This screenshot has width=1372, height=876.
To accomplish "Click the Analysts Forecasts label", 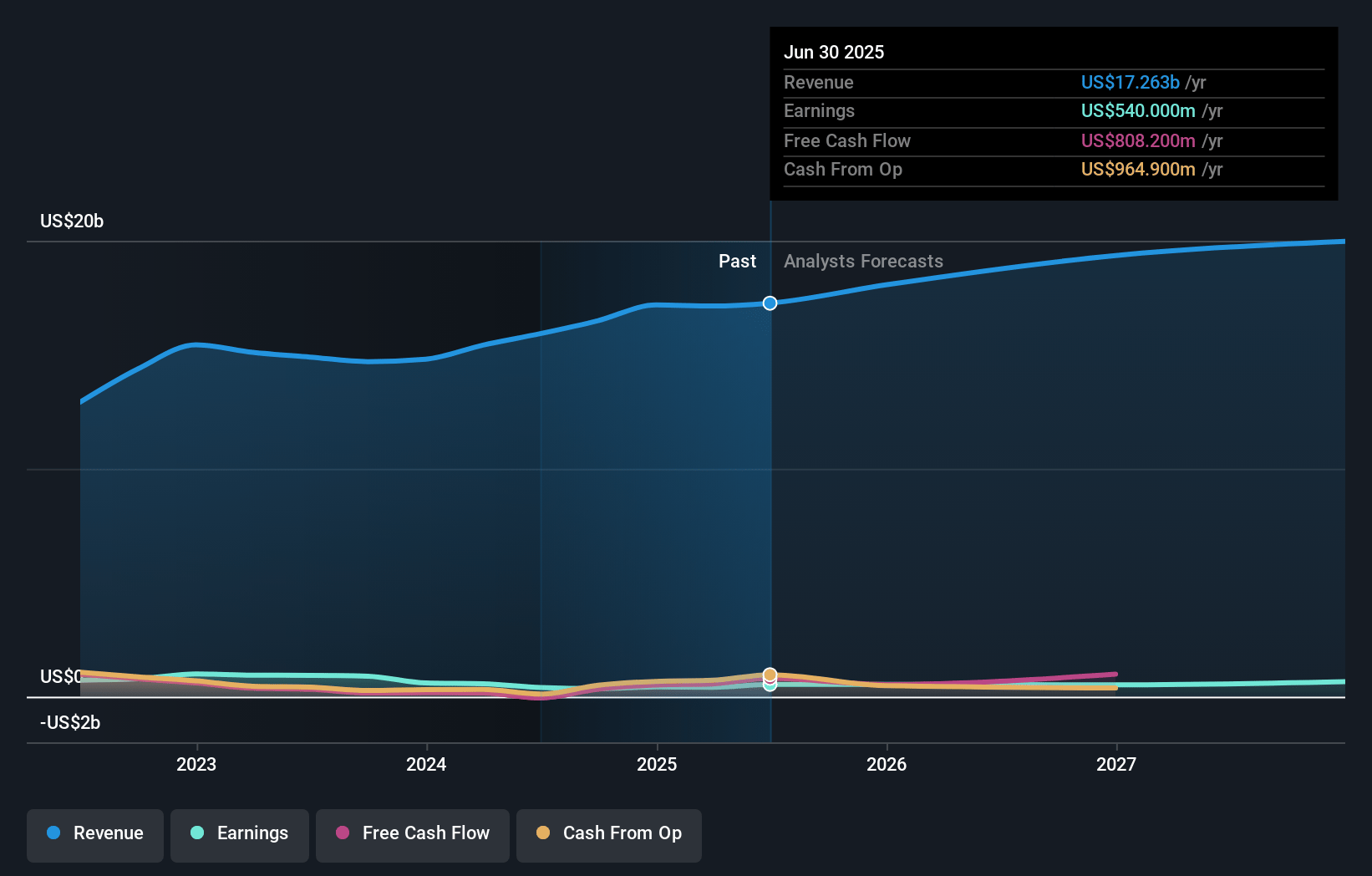I will (863, 261).
